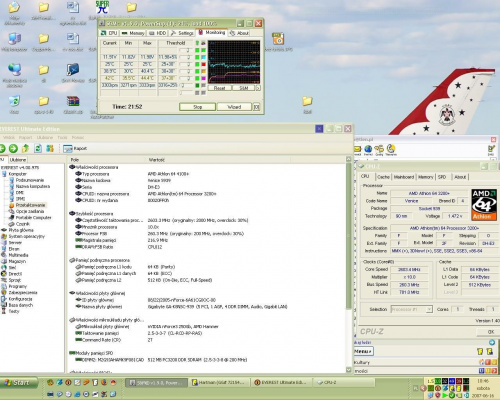This screenshot has height=400, width=500.
Task: Select System operacyjny in EVEREST tree
Action: tap(26, 236)
